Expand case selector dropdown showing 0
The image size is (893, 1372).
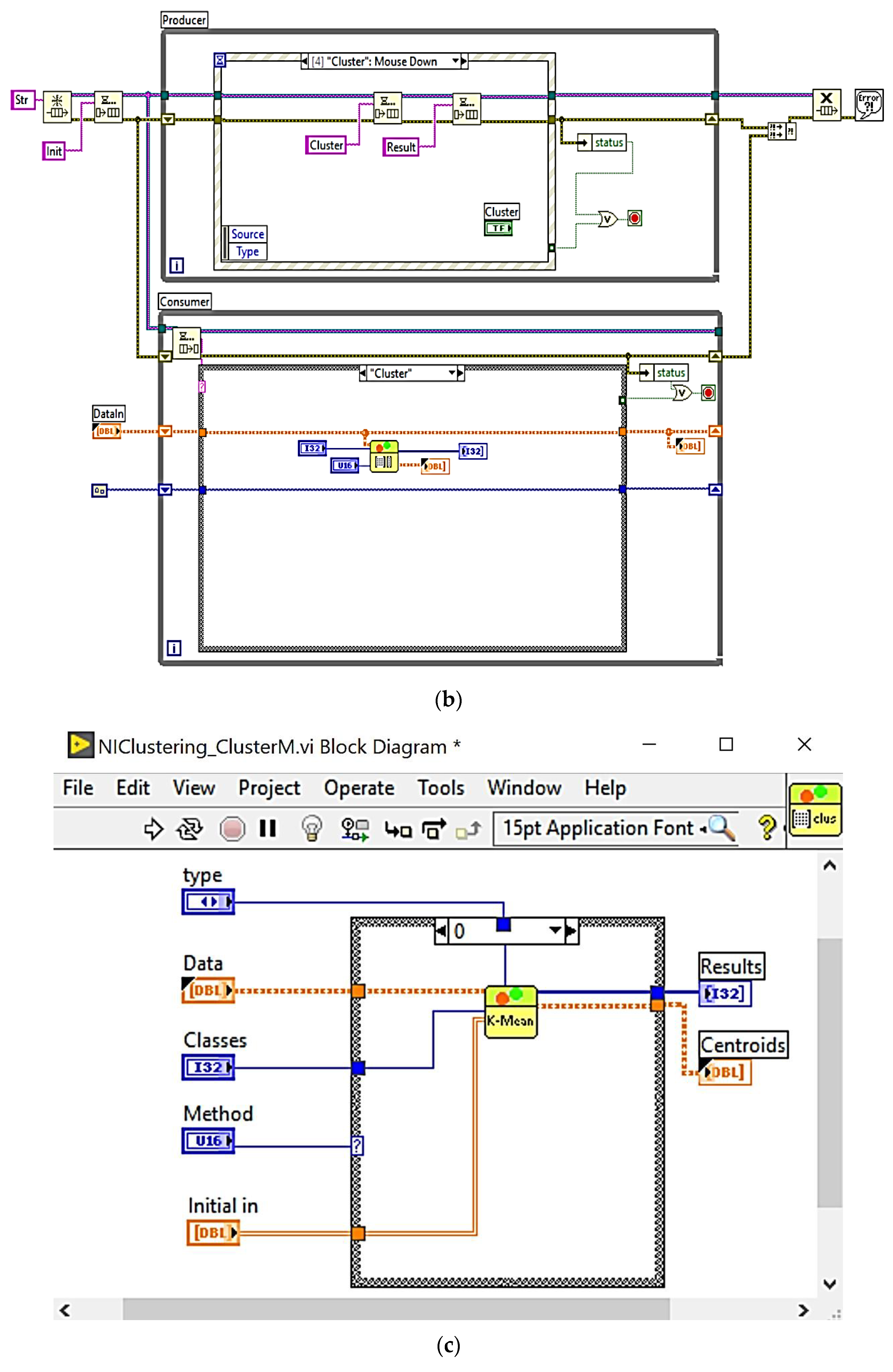click(x=555, y=930)
